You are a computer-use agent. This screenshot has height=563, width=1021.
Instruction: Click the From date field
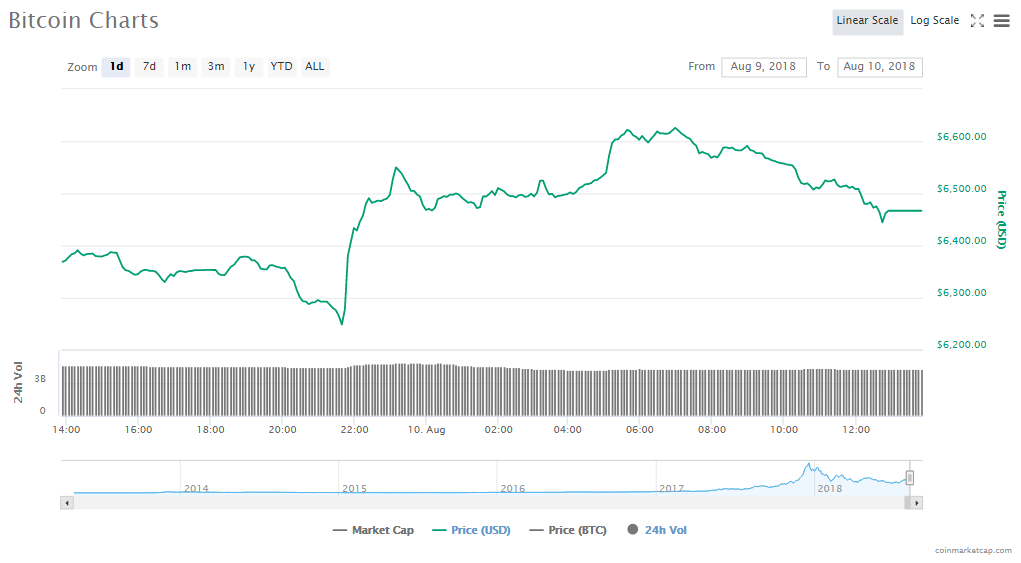[763, 67]
